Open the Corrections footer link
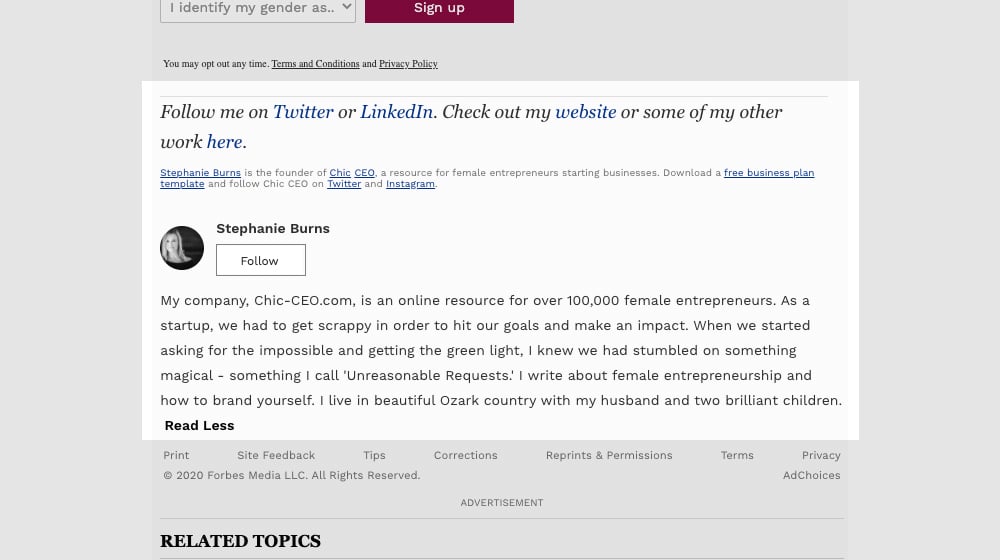 [466, 455]
